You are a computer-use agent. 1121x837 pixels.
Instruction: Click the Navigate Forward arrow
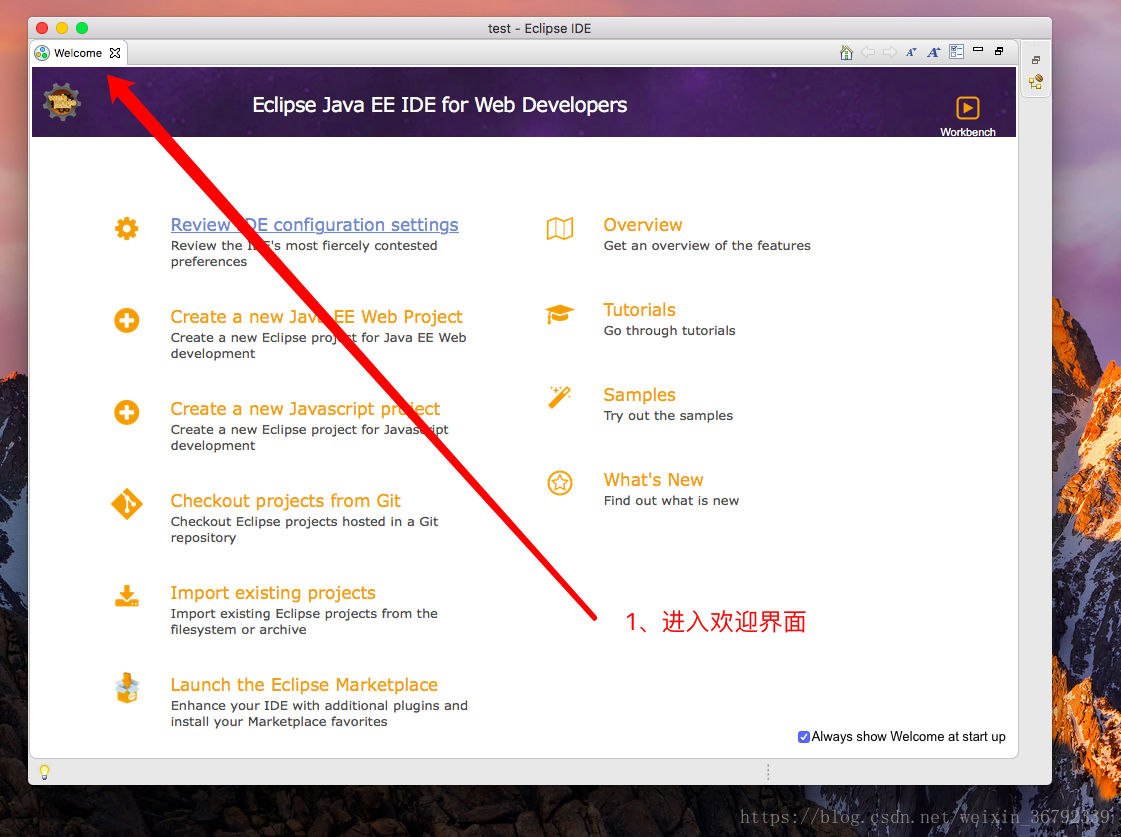click(890, 52)
